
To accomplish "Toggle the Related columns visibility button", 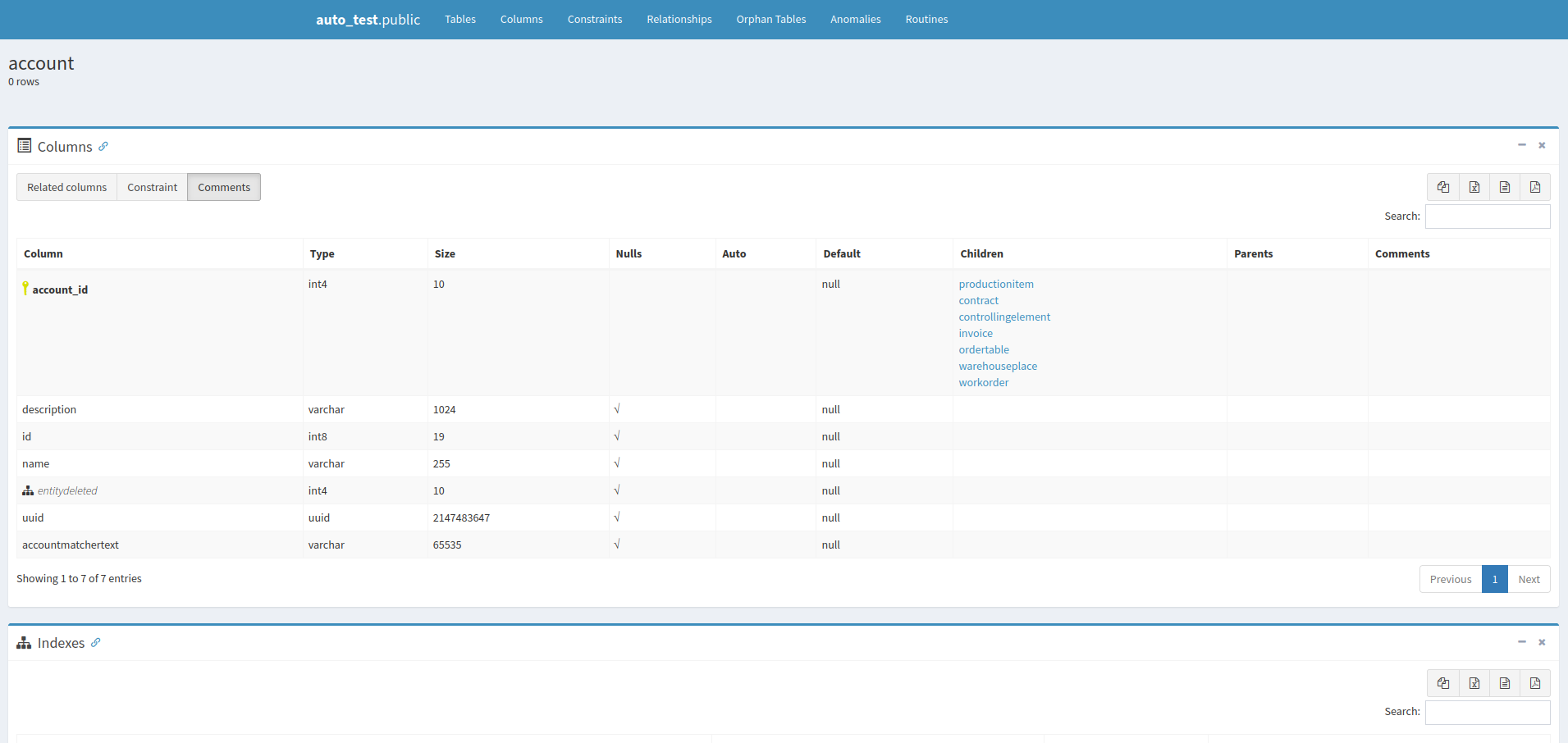I will click(x=66, y=187).
